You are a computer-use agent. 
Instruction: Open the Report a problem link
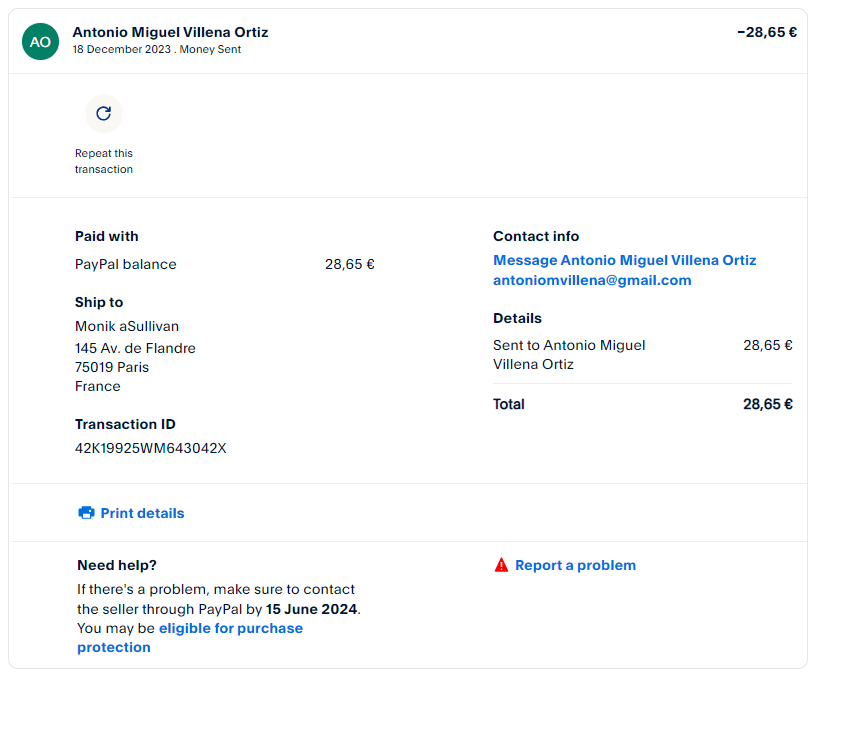click(x=575, y=565)
